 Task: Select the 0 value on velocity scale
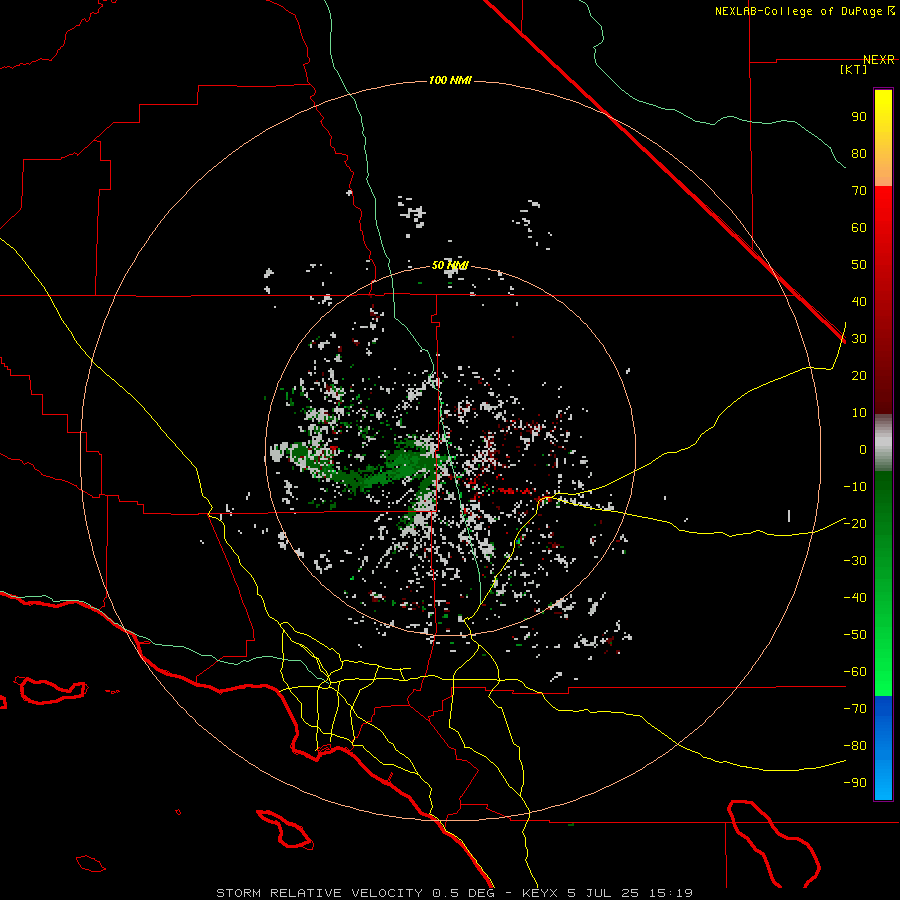[863, 450]
